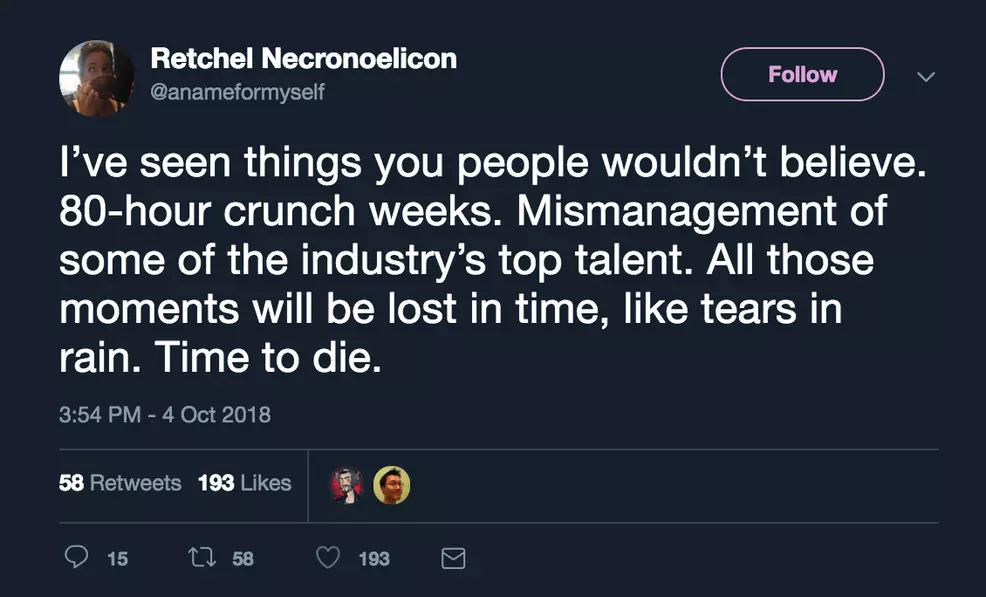Open the 3:54 PM - 4 Oct 2018 timestamp
986x597 pixels.
coord(165,414)
